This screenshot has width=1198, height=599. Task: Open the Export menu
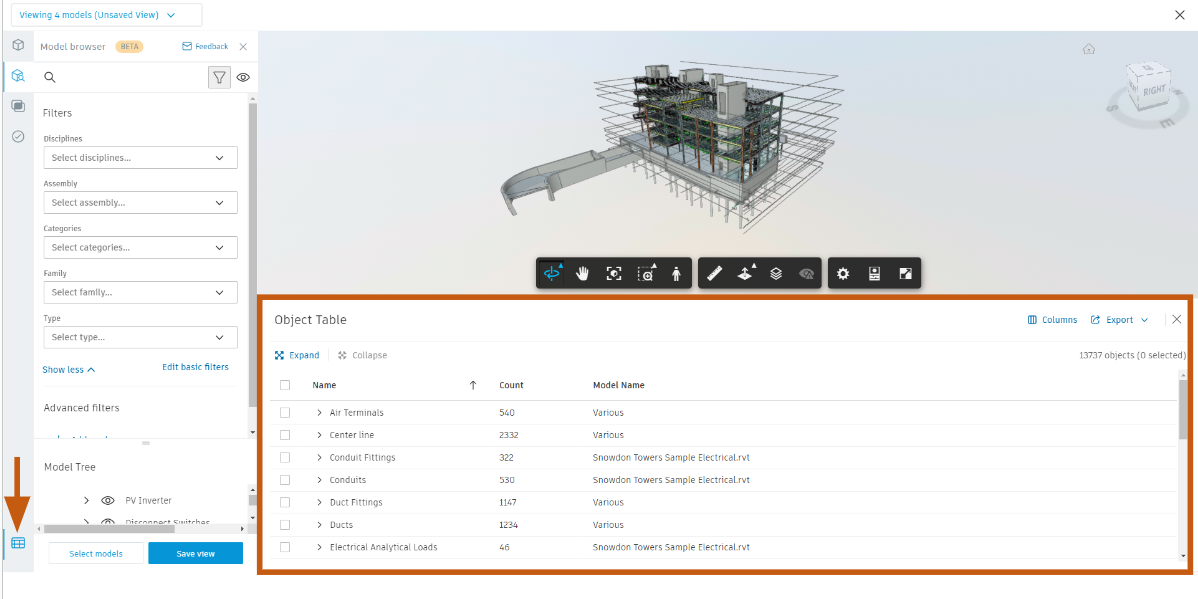[1119, 320]
